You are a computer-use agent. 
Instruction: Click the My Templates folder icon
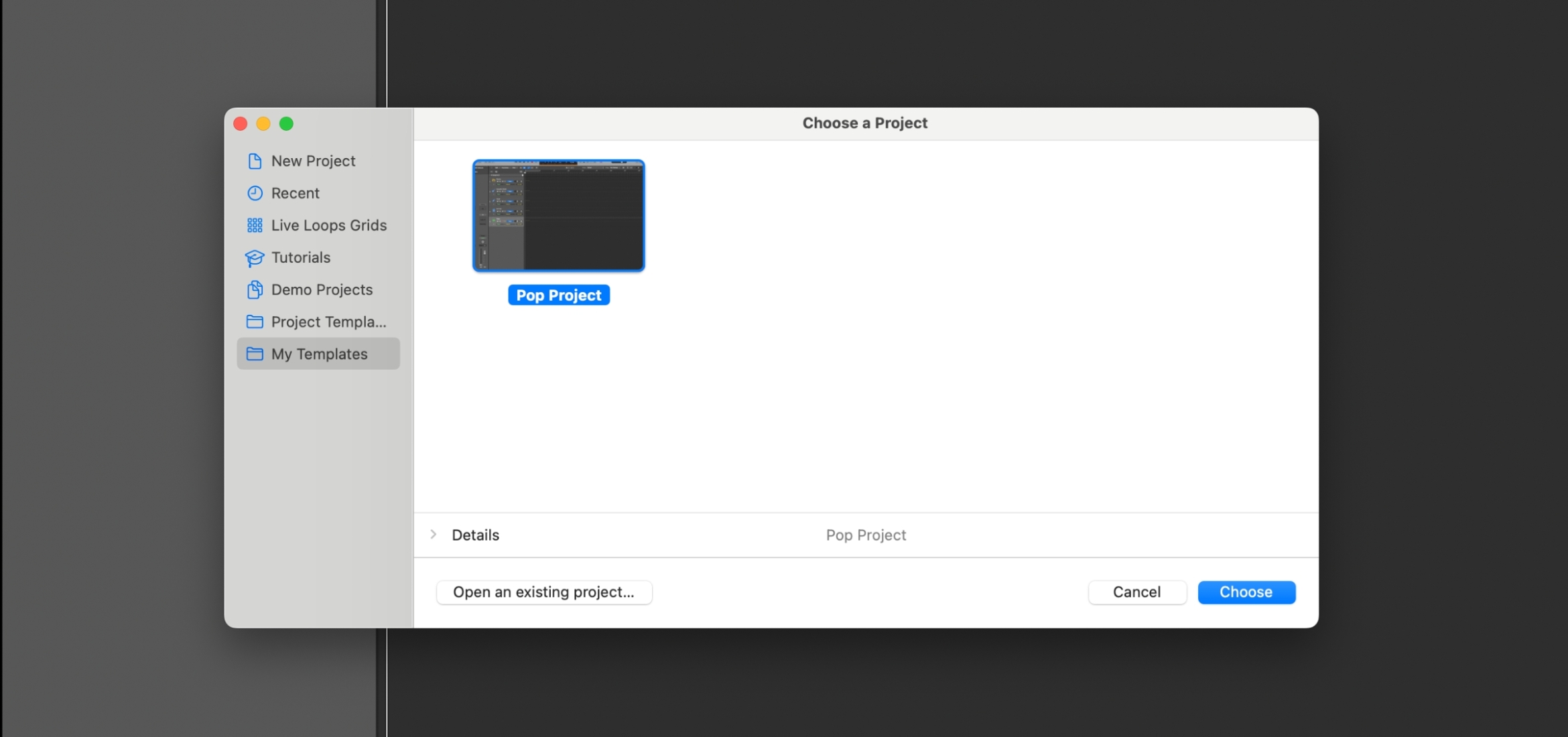pos(255,354)
